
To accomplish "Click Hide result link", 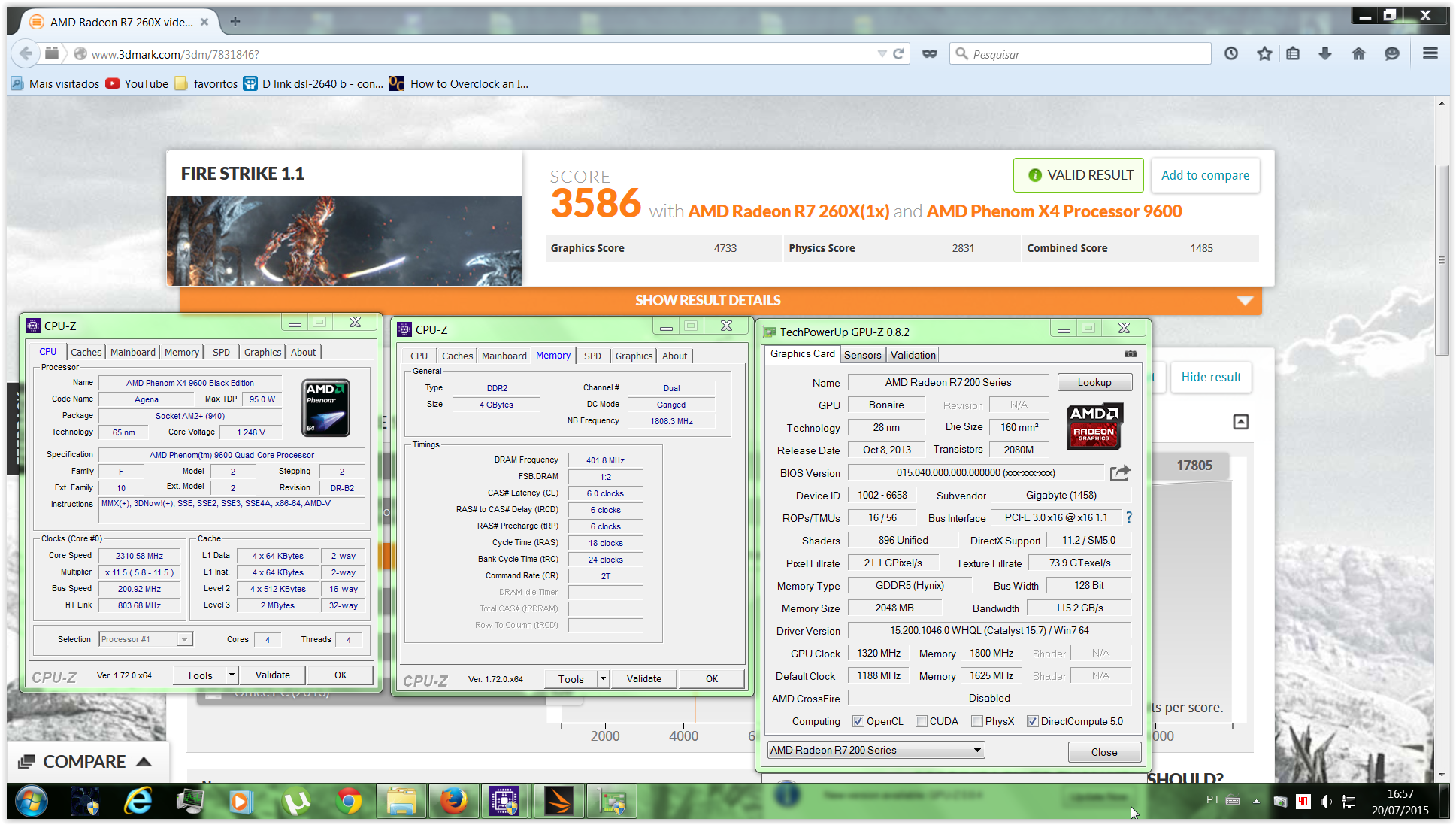I will tap(1211, 377).
